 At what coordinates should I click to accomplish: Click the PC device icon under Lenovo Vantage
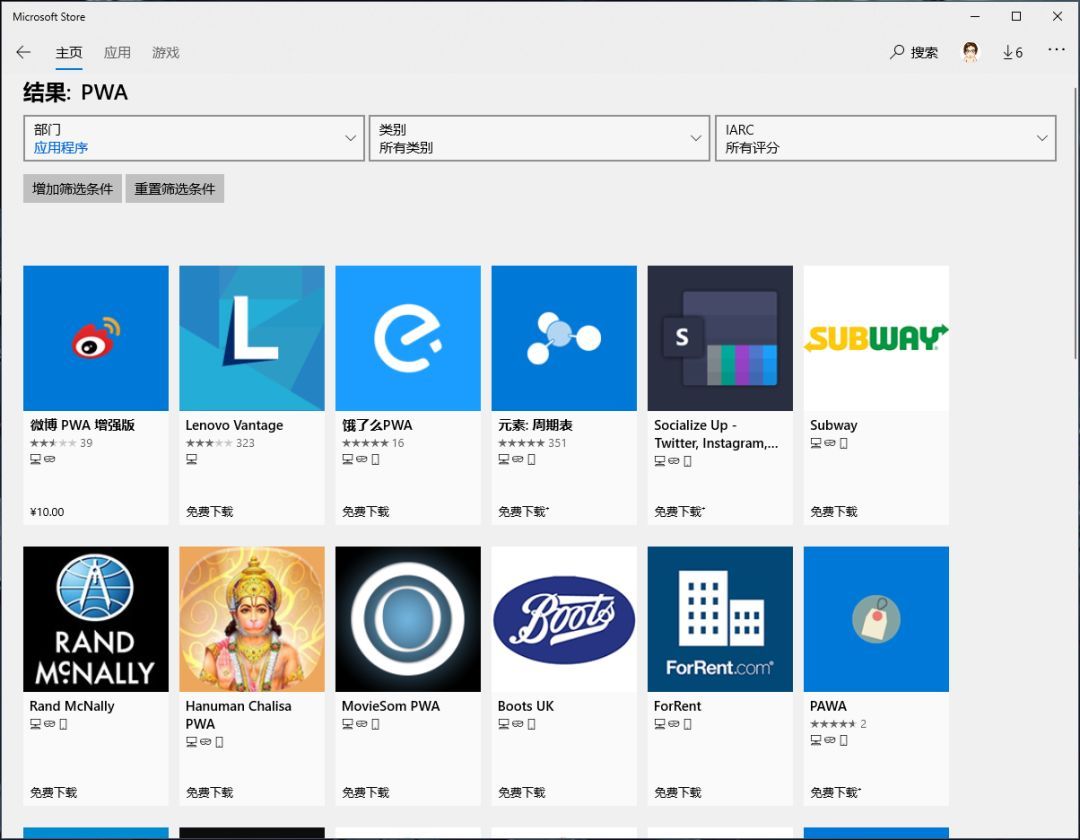(x=191, y=459)
